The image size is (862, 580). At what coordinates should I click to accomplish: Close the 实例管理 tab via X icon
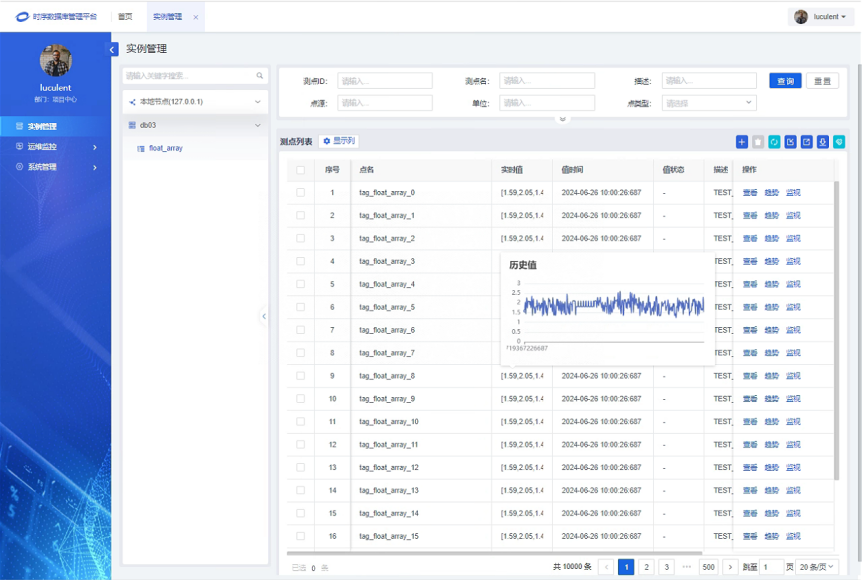click(196, 17)
